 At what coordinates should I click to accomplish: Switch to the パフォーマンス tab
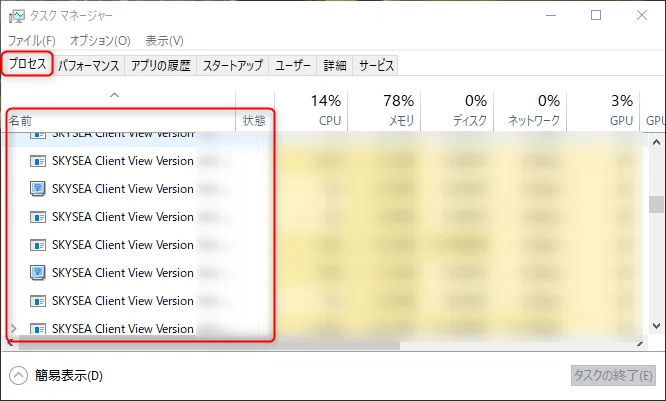(89, 65)
